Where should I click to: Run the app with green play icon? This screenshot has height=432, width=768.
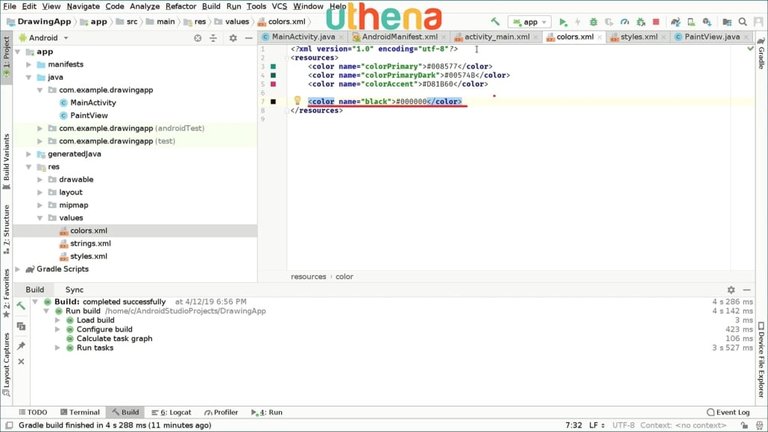[x=563, y=21]
